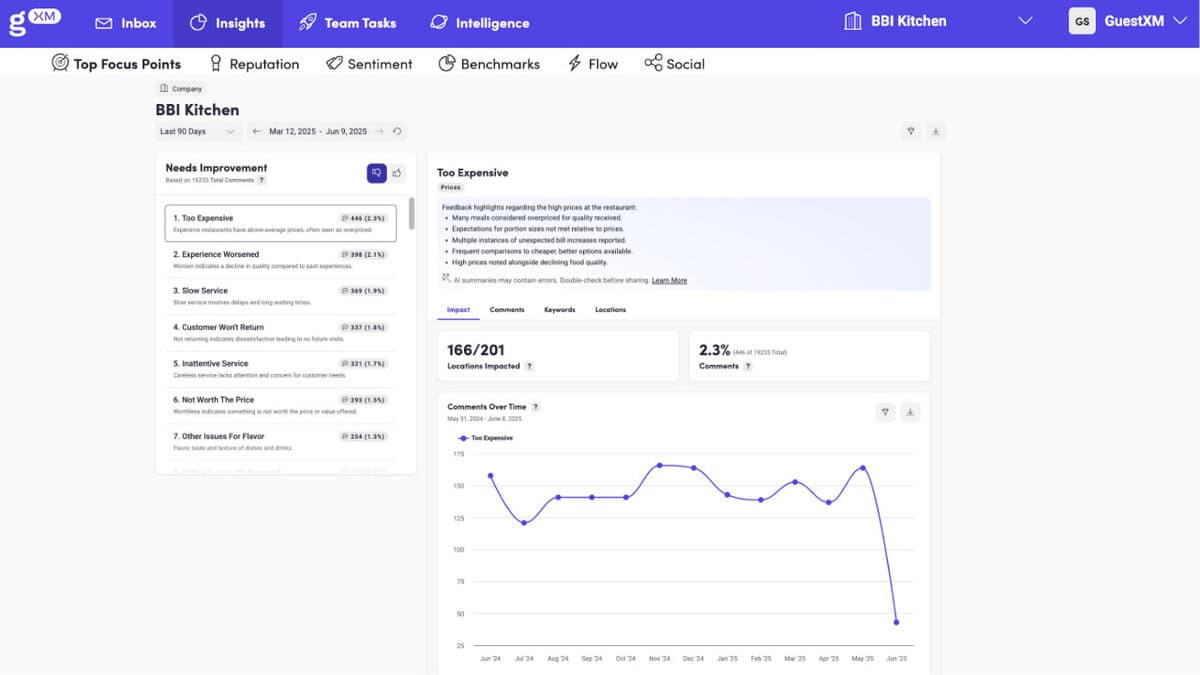Click the building icon beside BBI Kitchen in header
The image size is (1200, 675).
pos(853,21)
